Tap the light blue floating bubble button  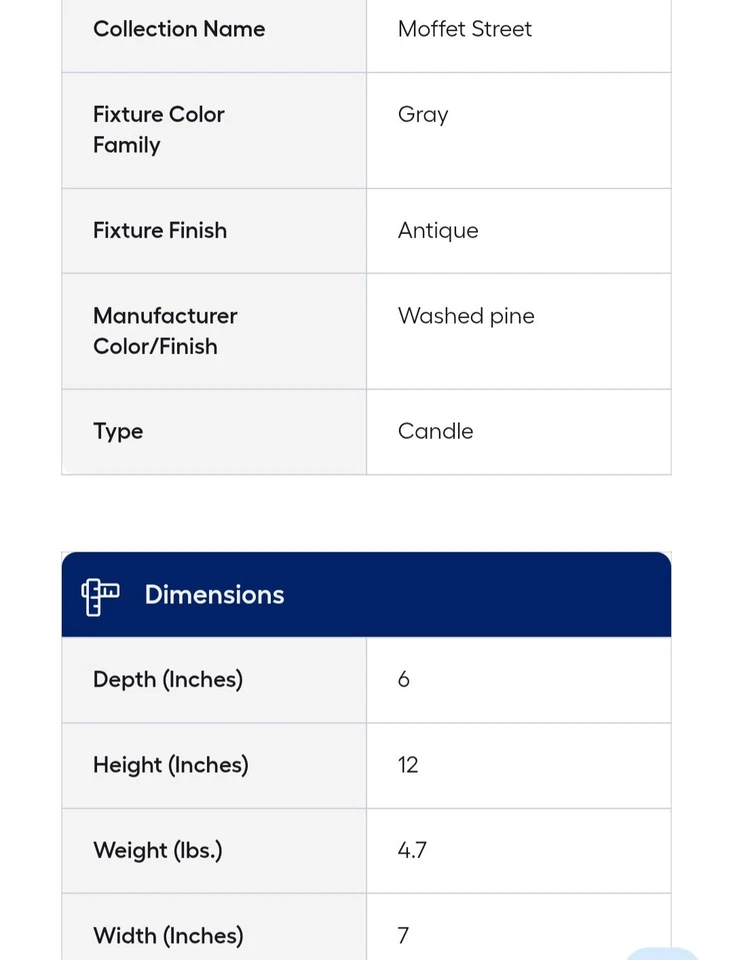[x=662, y=953]
